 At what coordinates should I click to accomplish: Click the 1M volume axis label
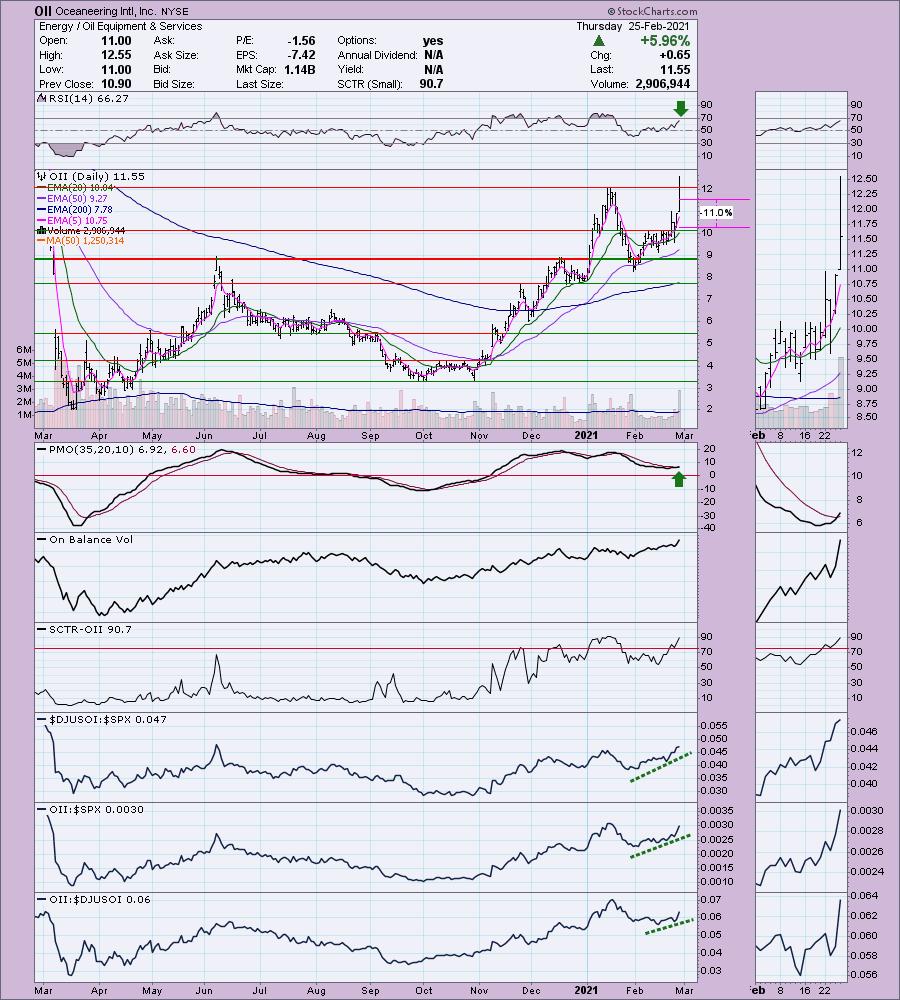(x=24, y=415)
